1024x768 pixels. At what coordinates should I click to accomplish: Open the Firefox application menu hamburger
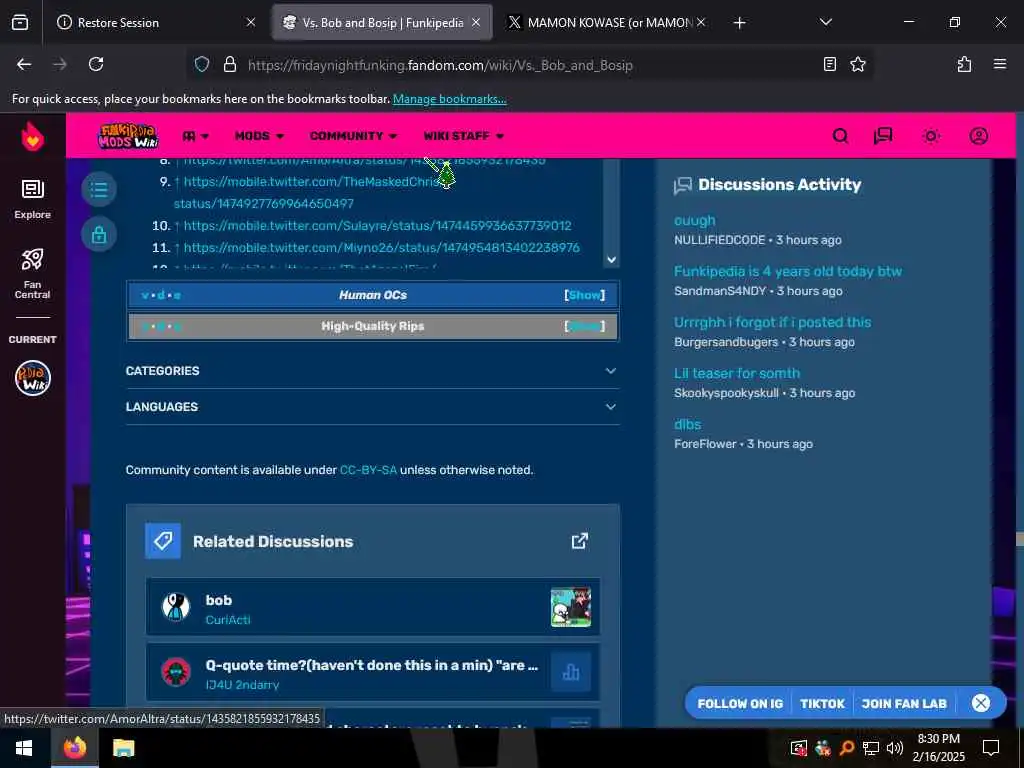click(999, 64)
